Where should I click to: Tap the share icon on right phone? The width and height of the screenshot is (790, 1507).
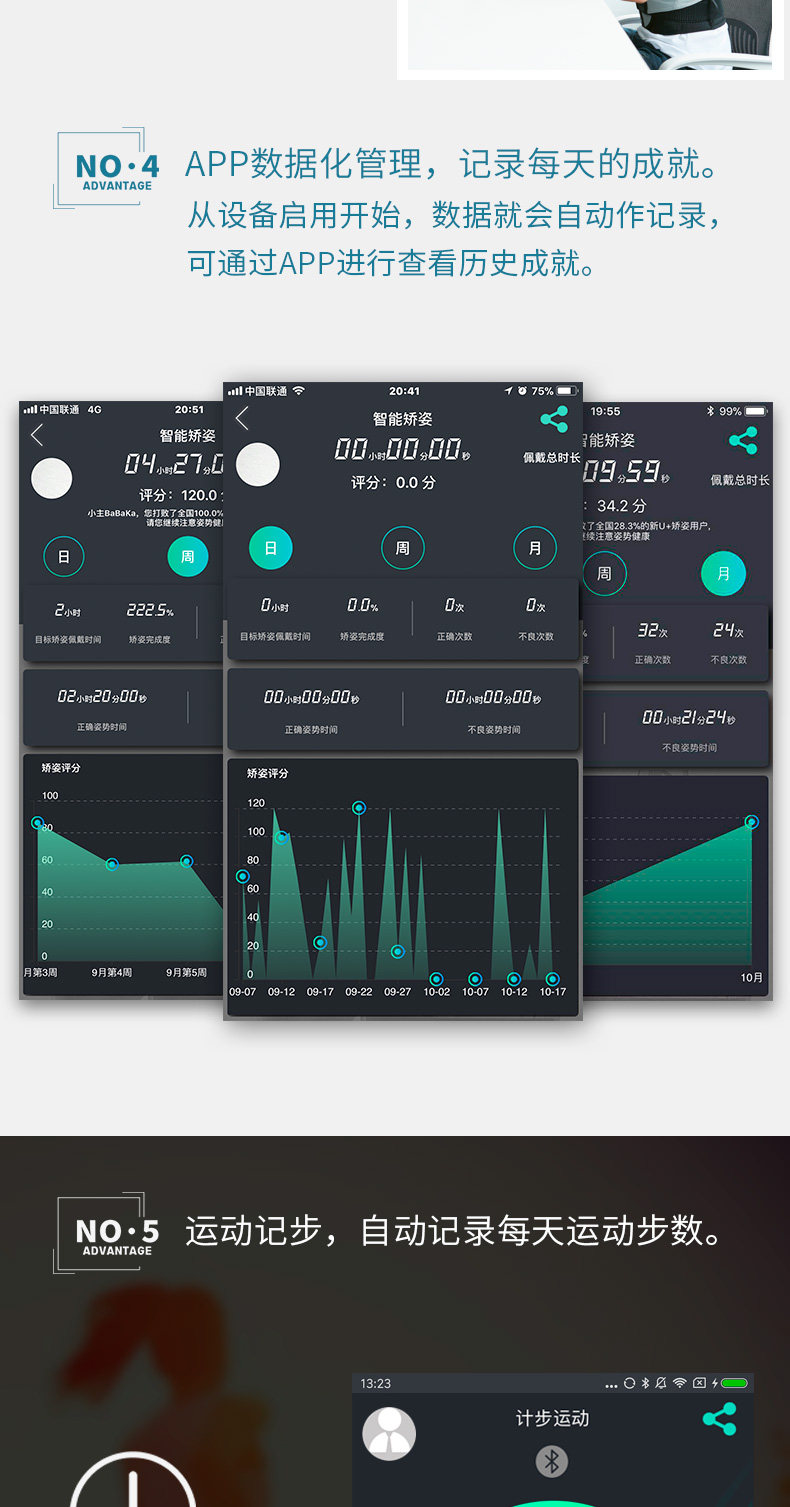tap(743, 440)
